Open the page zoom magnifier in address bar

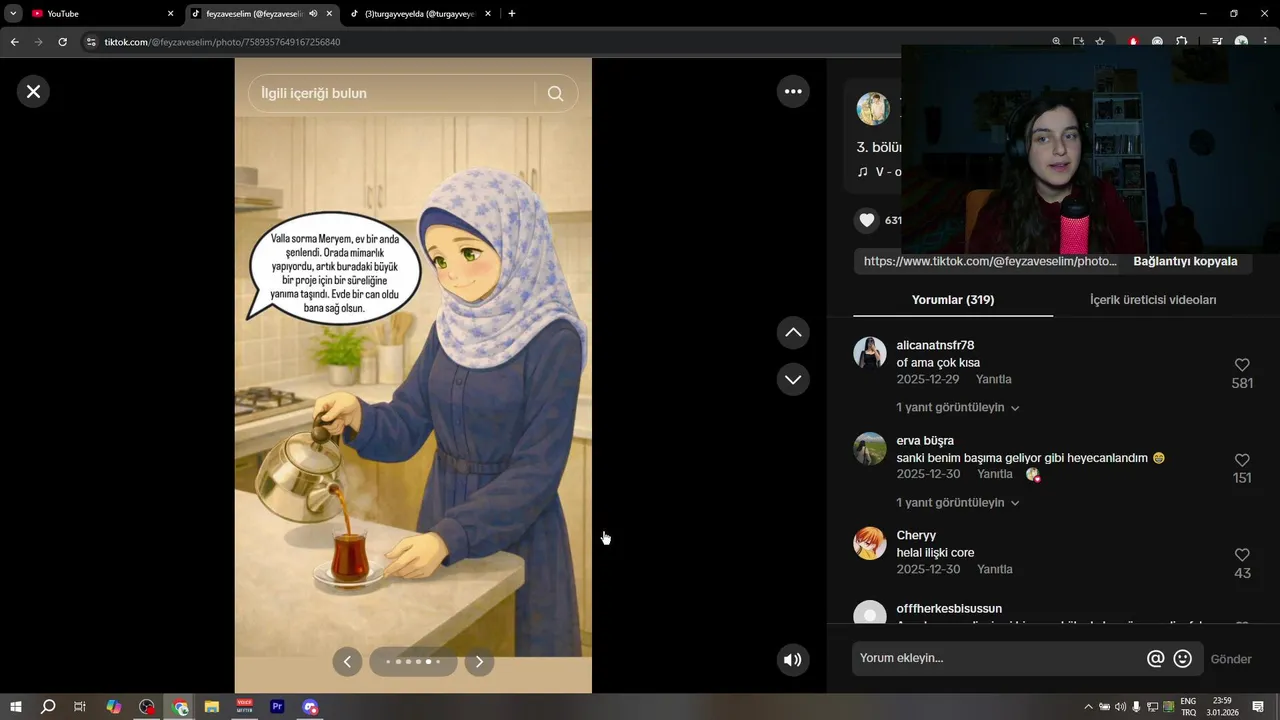tap(1056, 42)
